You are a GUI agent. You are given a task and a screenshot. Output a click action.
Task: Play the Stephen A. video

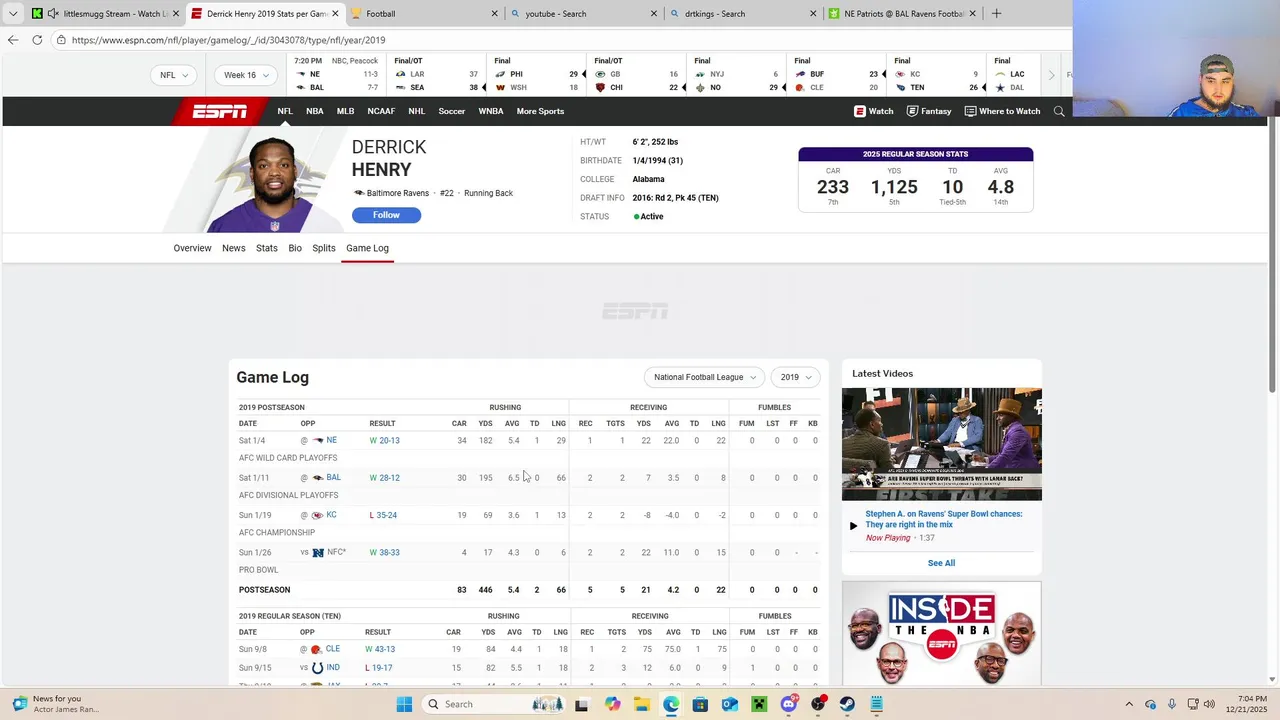853,525
